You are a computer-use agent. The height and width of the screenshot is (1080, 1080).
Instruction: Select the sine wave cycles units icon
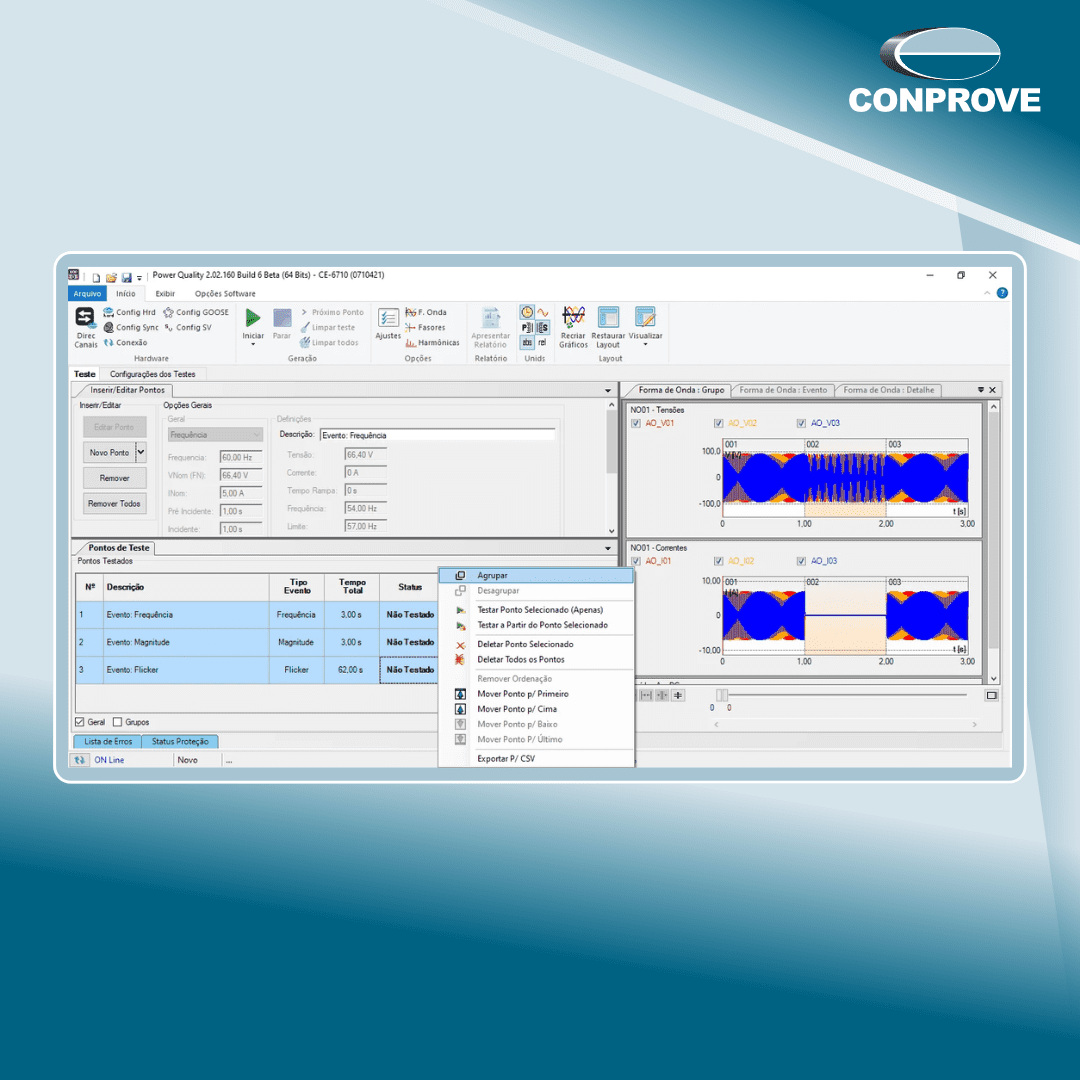[543, 312]
